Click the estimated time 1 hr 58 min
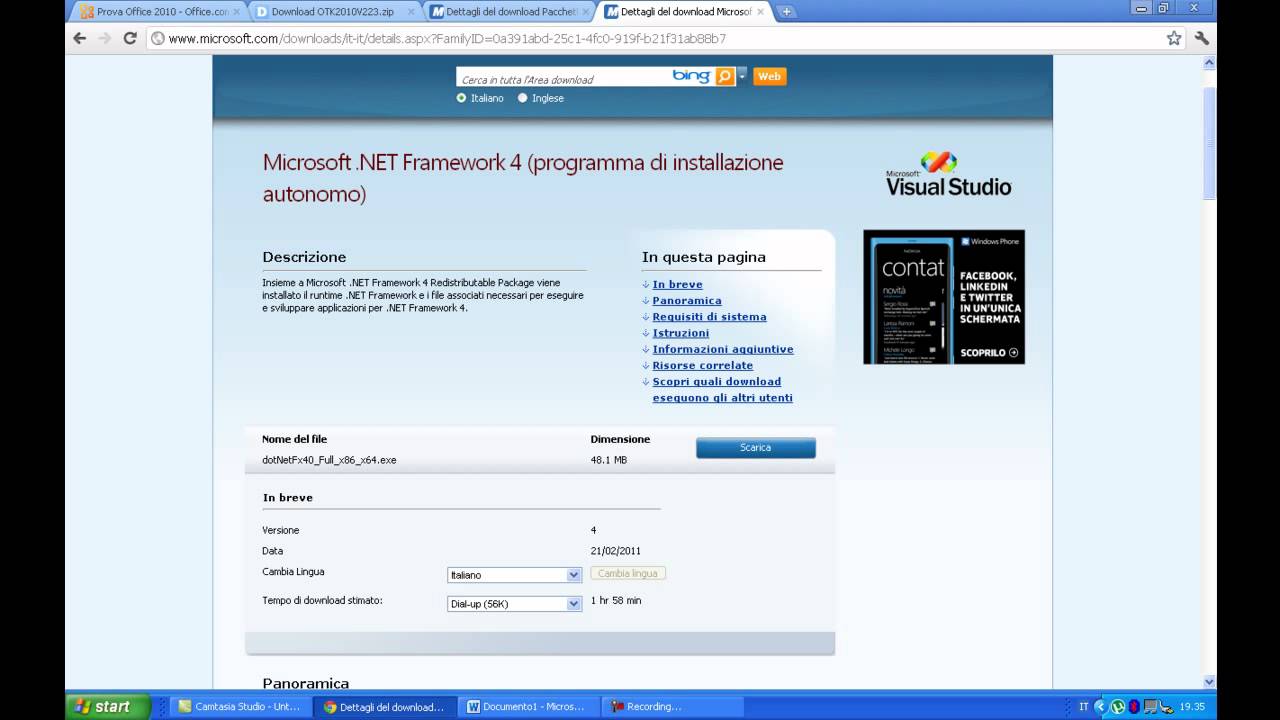The height and width of the screenshot is (720, 1280). (616, 601)
